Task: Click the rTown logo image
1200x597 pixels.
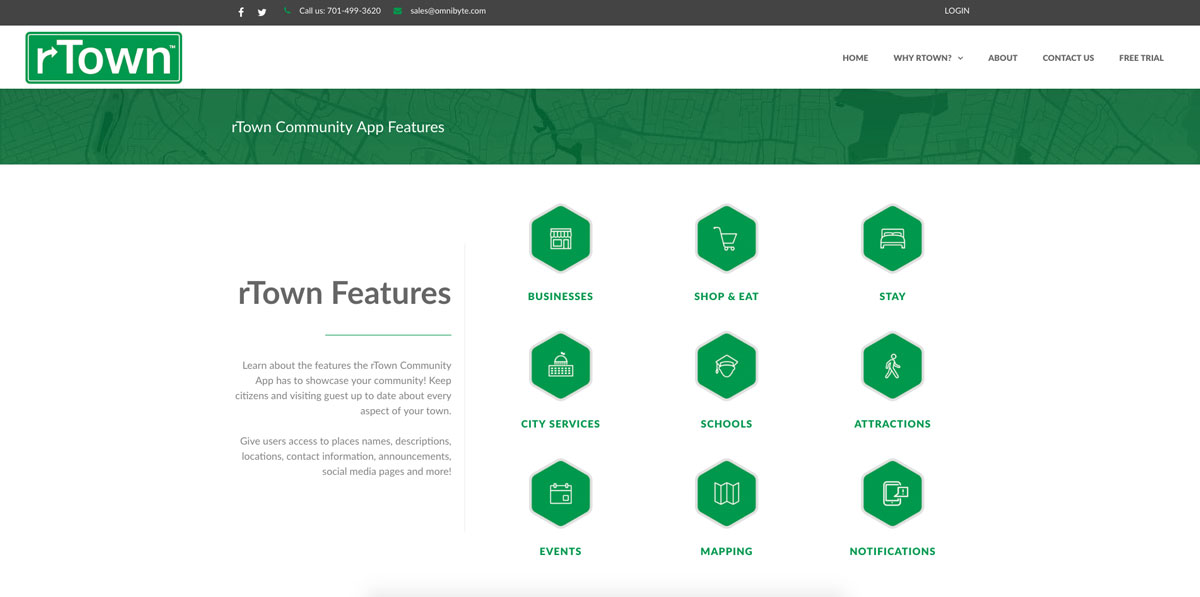Action: [104, 58]
